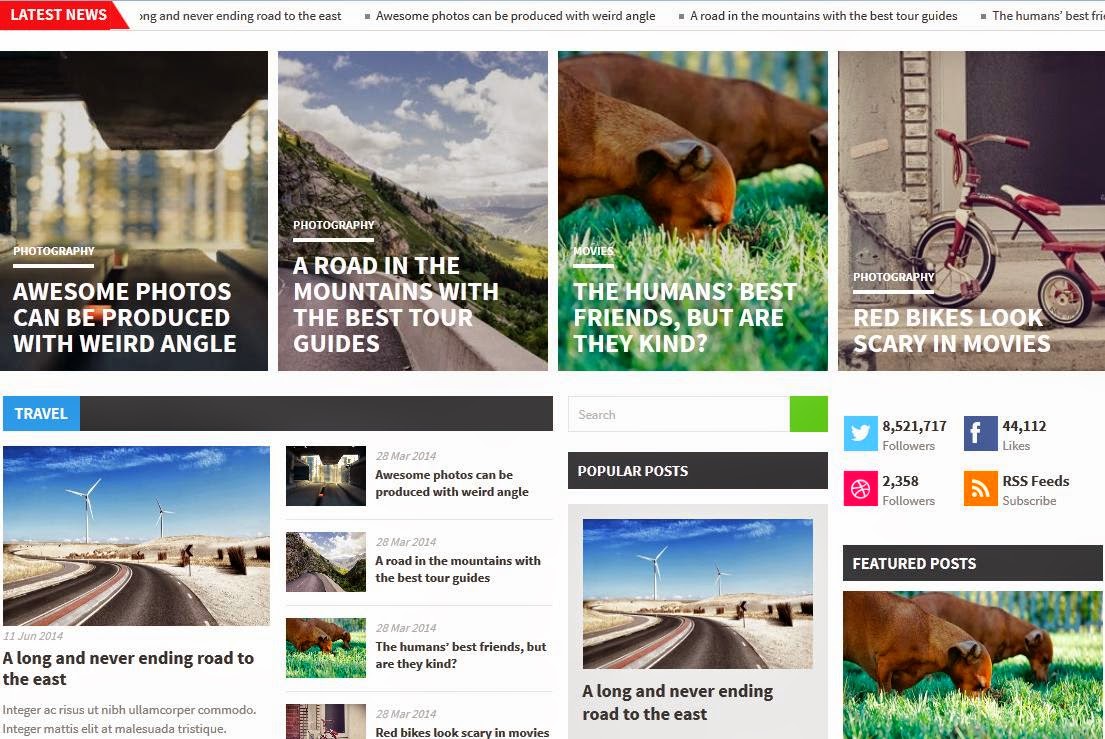The width and height of the screenshot is (1105, 739).
Task: Click the green search submit button
Action: point(808,414)
